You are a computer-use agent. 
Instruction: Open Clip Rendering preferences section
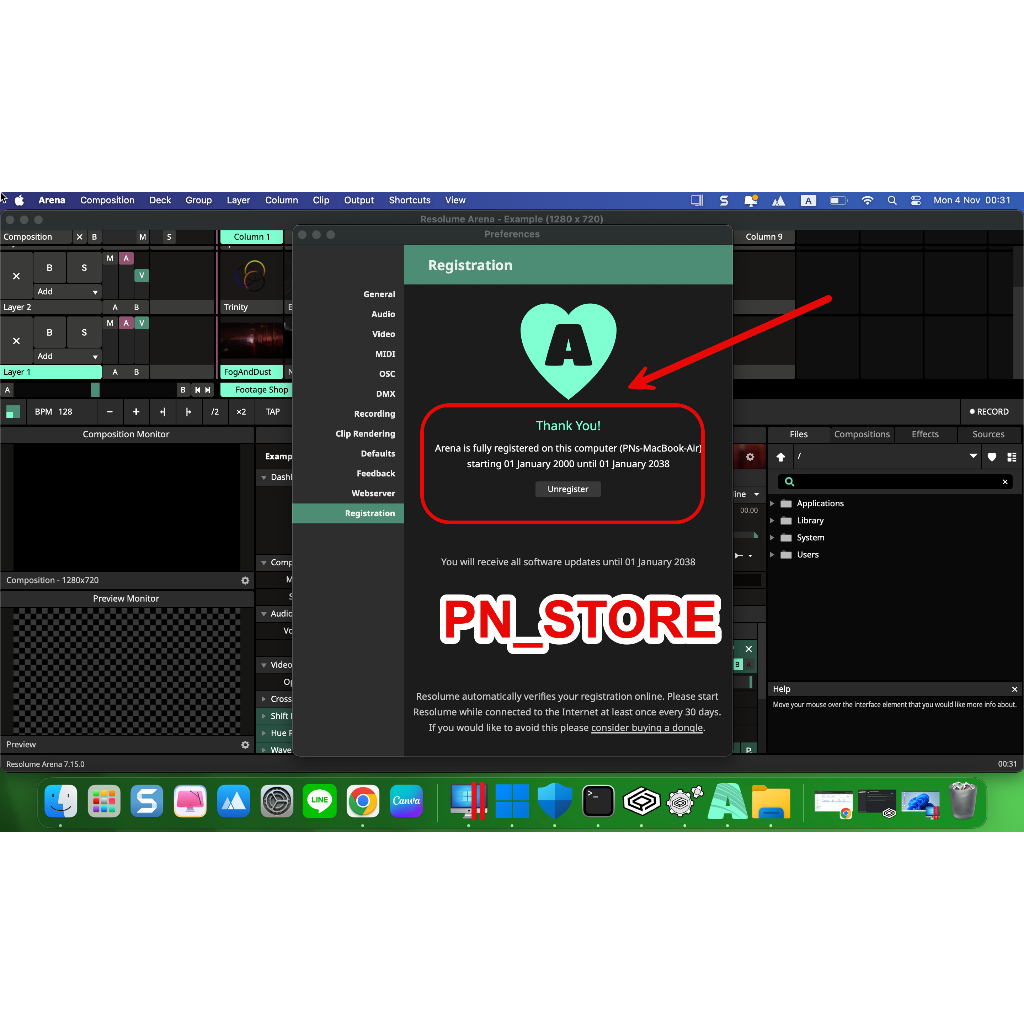pyautogui.click(x=365, y=434)
